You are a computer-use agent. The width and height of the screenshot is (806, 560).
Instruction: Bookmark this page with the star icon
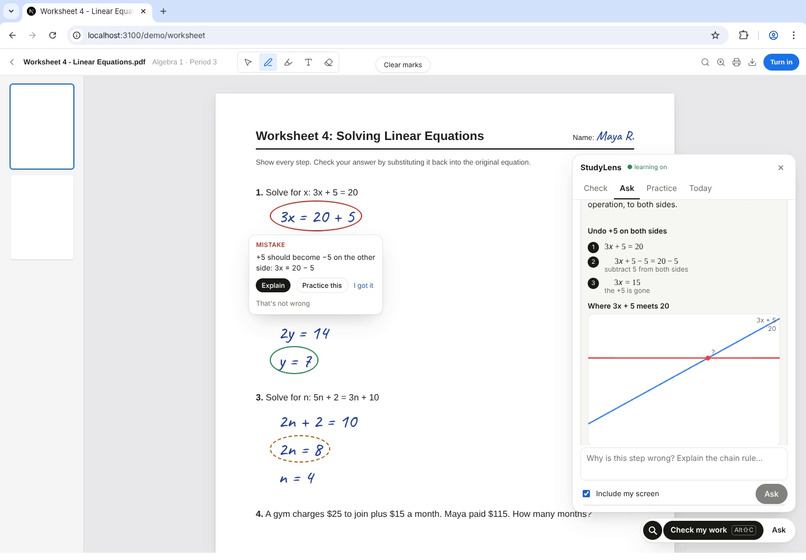click(x=715, y=35)
